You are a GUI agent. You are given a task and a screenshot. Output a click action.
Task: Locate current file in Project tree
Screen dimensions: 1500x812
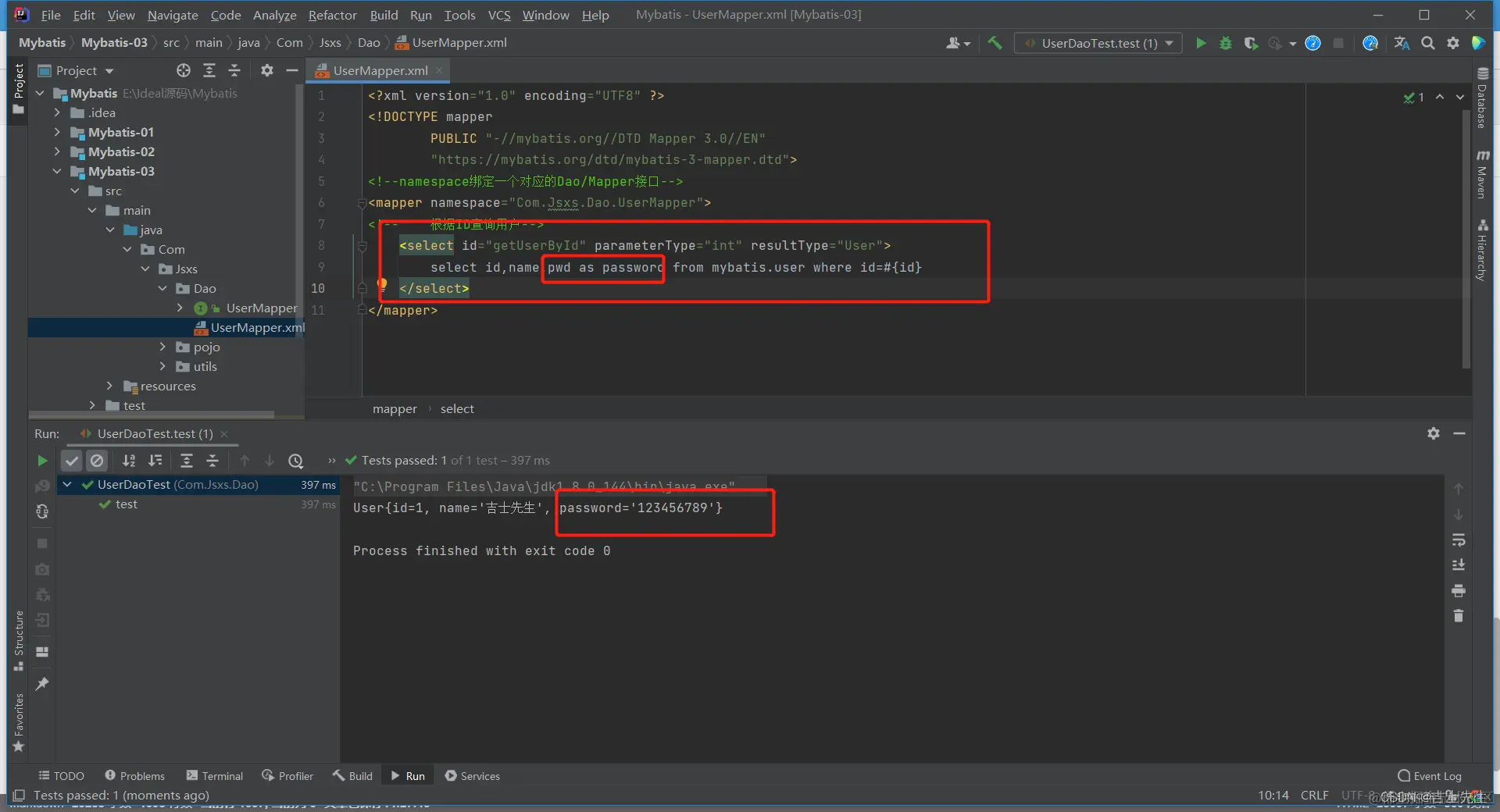click(x=184, y=70)
